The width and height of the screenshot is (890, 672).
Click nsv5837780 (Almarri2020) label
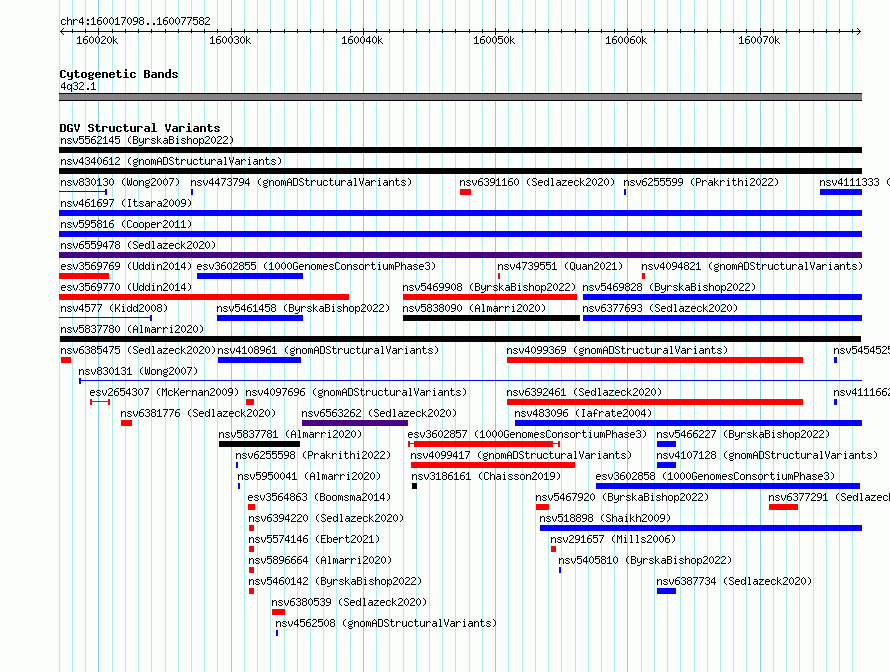132,329
